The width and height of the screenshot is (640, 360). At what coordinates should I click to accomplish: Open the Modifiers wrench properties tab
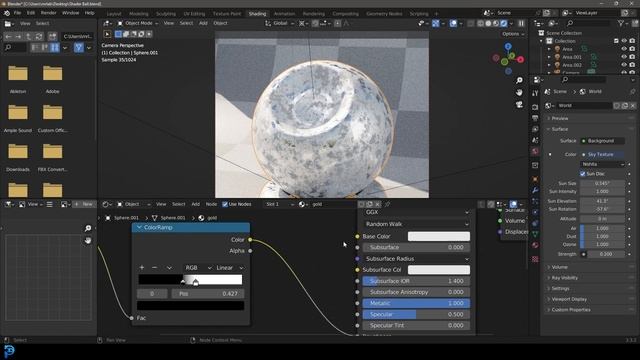click(535, 190)
